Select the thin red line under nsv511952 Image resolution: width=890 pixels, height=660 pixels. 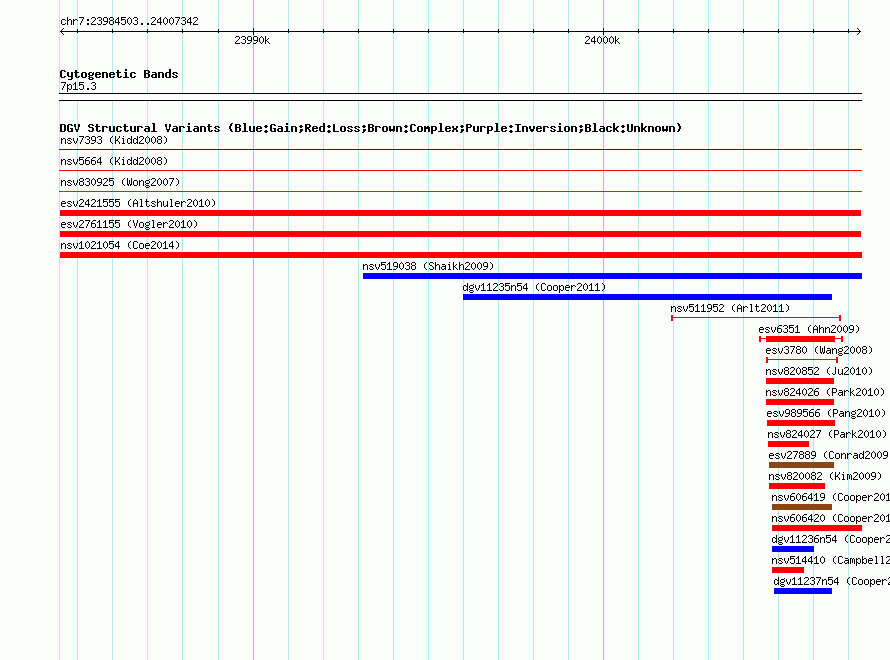[x=756, y=318]
